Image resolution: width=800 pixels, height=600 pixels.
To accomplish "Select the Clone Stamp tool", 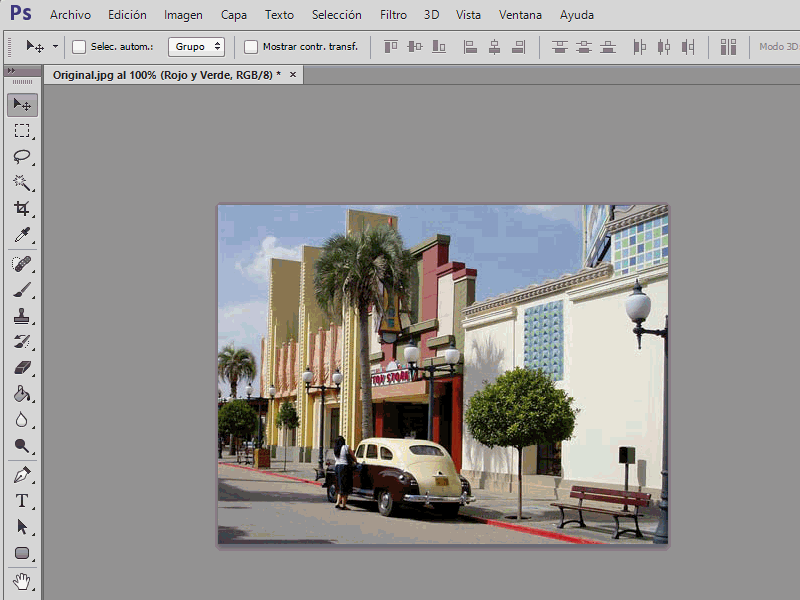I will pos(22,316).
